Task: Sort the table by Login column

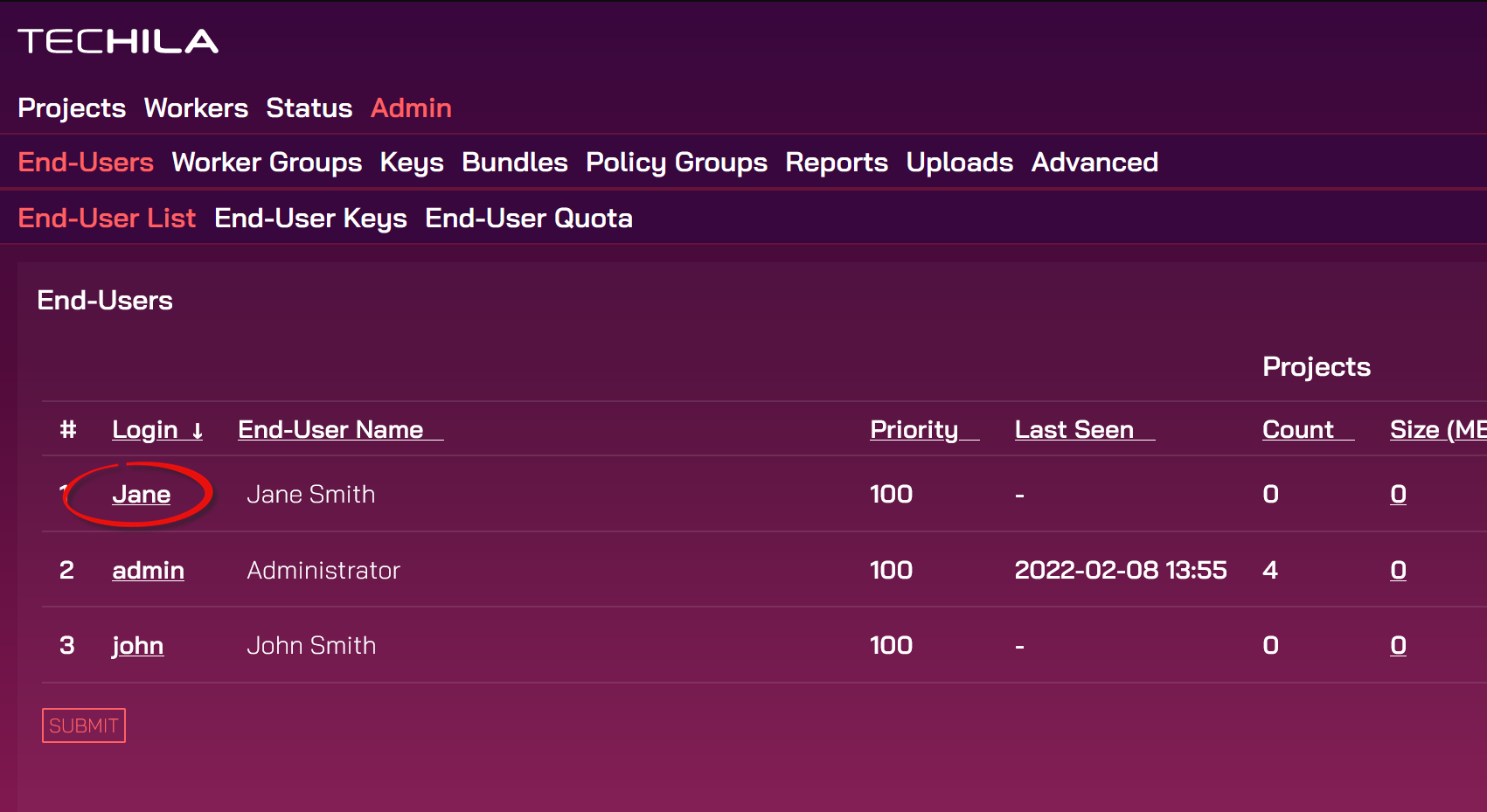Action: point(145,429)
